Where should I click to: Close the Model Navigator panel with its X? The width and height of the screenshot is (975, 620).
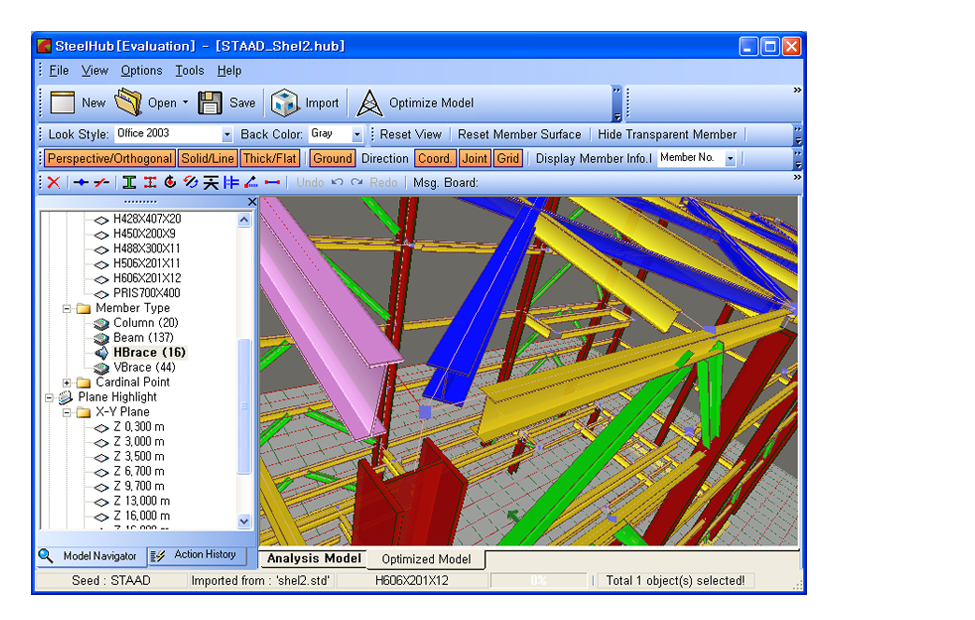click(x=252, y=202)
